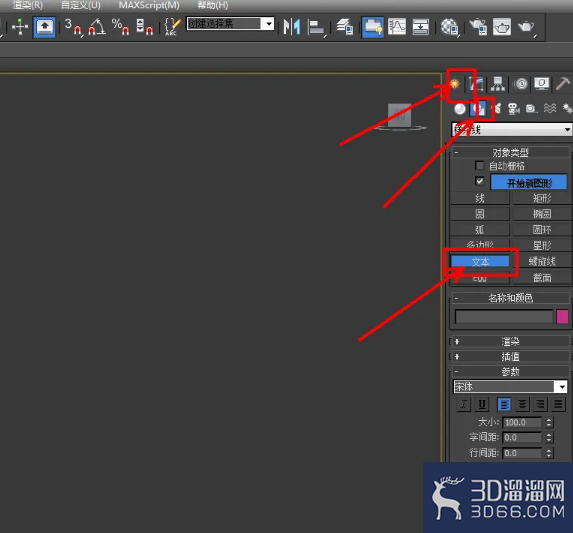Image resolution: width=573 pixels, height=533 pixels.
Task: Open the 帮助(H) menu
Action: click(213, 5)
